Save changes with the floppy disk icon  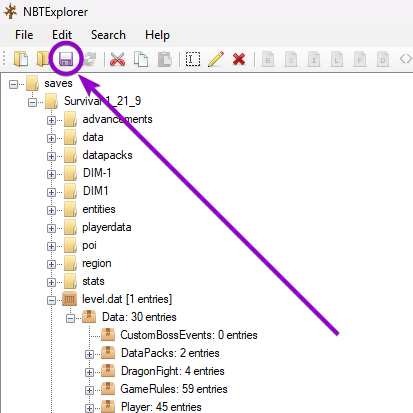tap(66, 59)
